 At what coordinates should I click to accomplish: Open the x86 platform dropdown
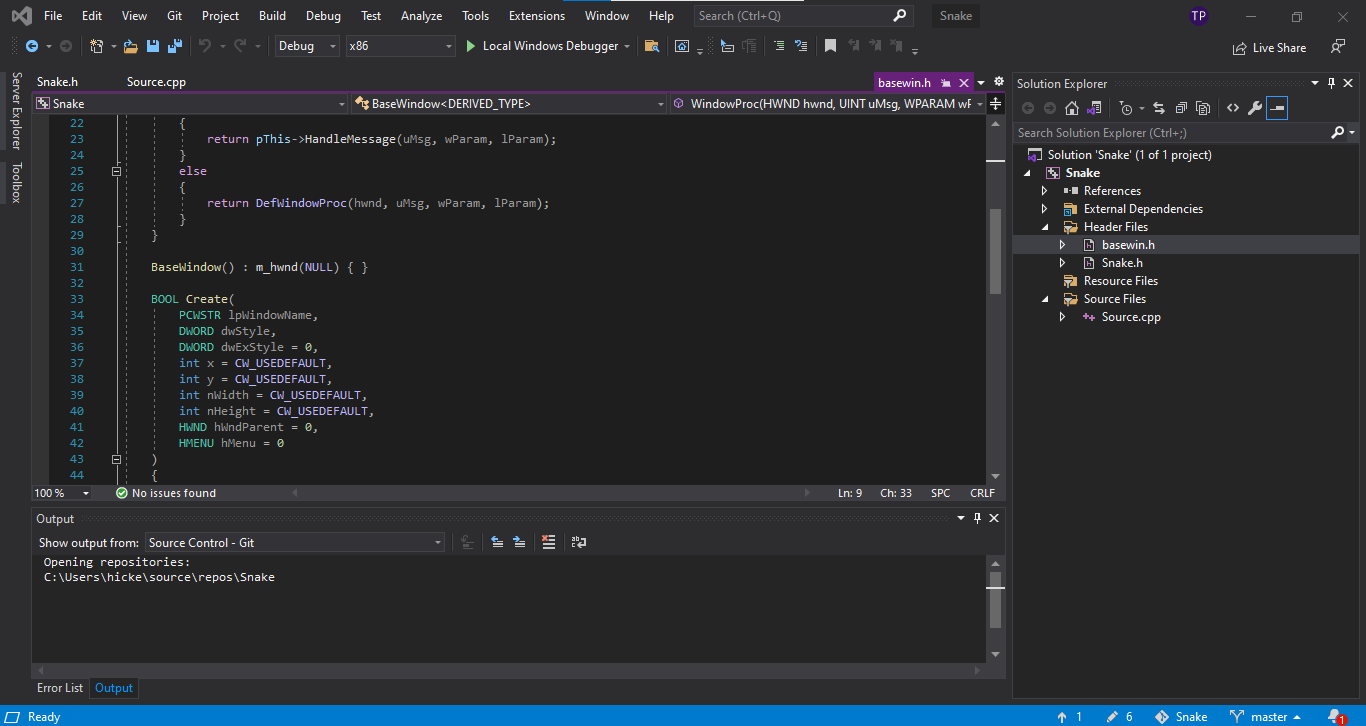tap(400, 46)
